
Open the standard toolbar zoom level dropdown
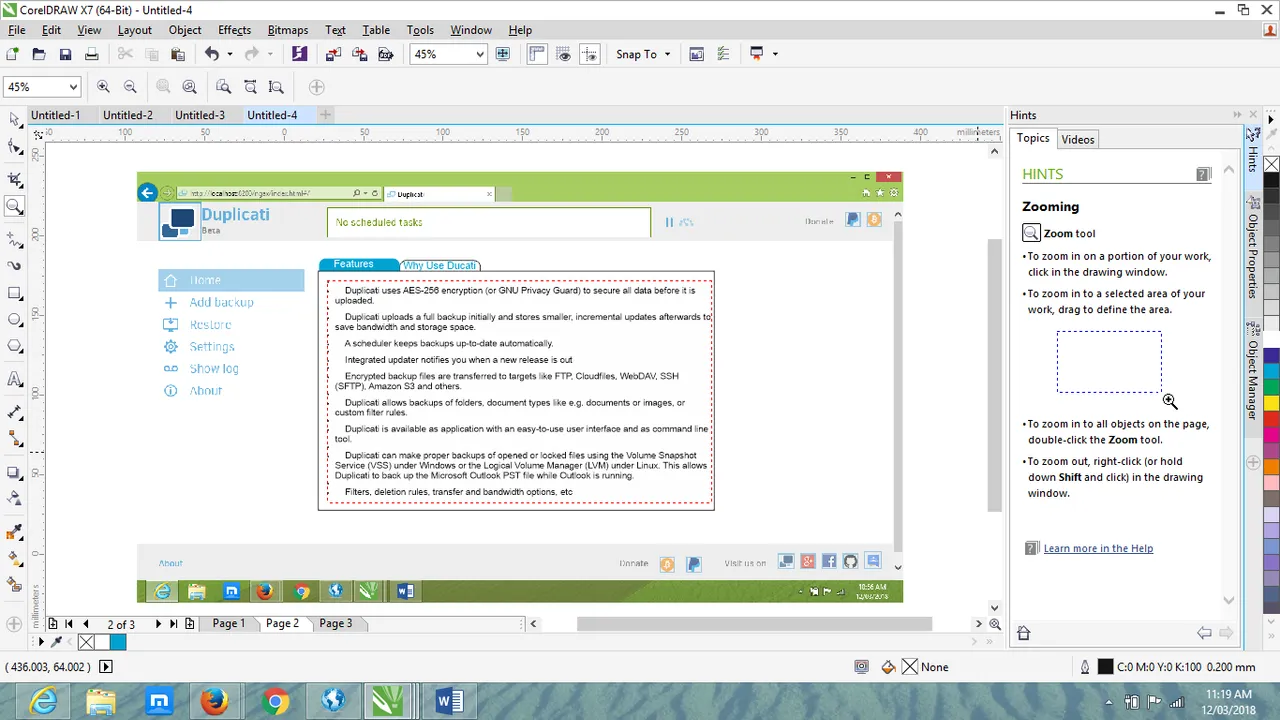coord(480,54)
